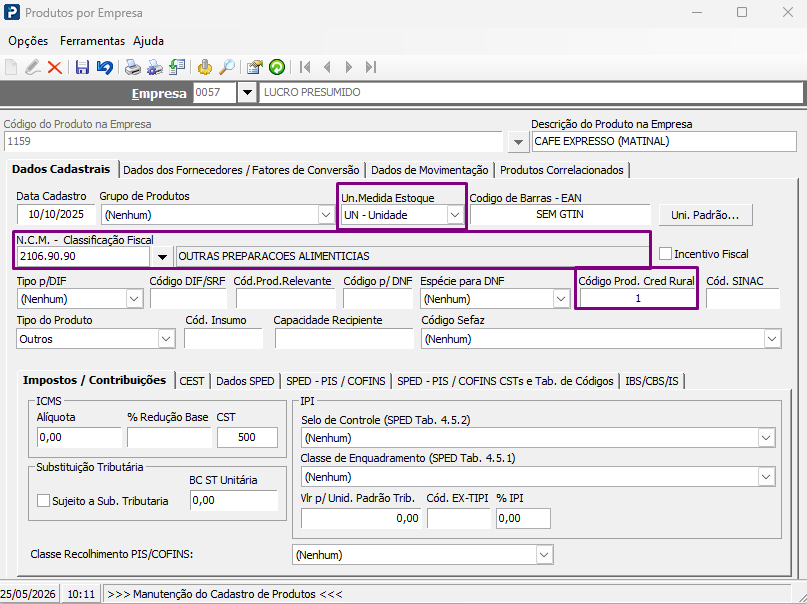Screen dimensions: 807x604
Task: Click the Cód. SINAC input field
Action: 743,298
